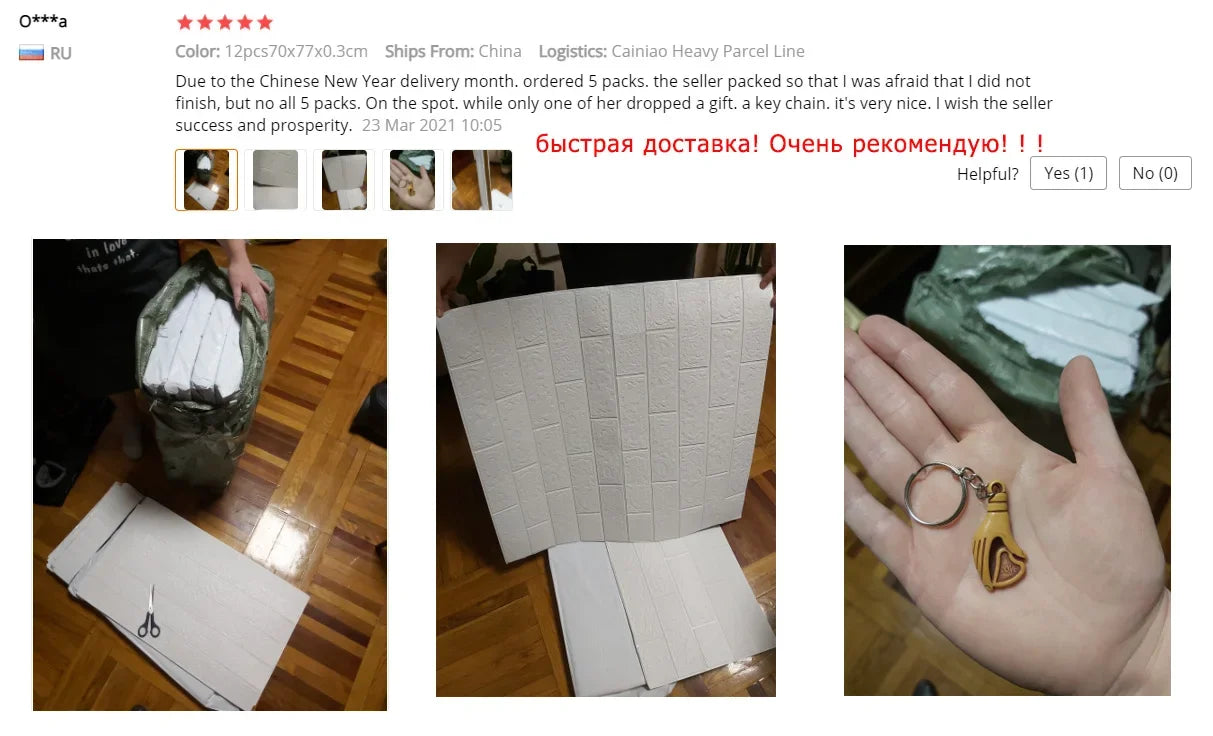Mark review helpful with Yes (1)
1213x736 pixels.
tap(1068, 173)
